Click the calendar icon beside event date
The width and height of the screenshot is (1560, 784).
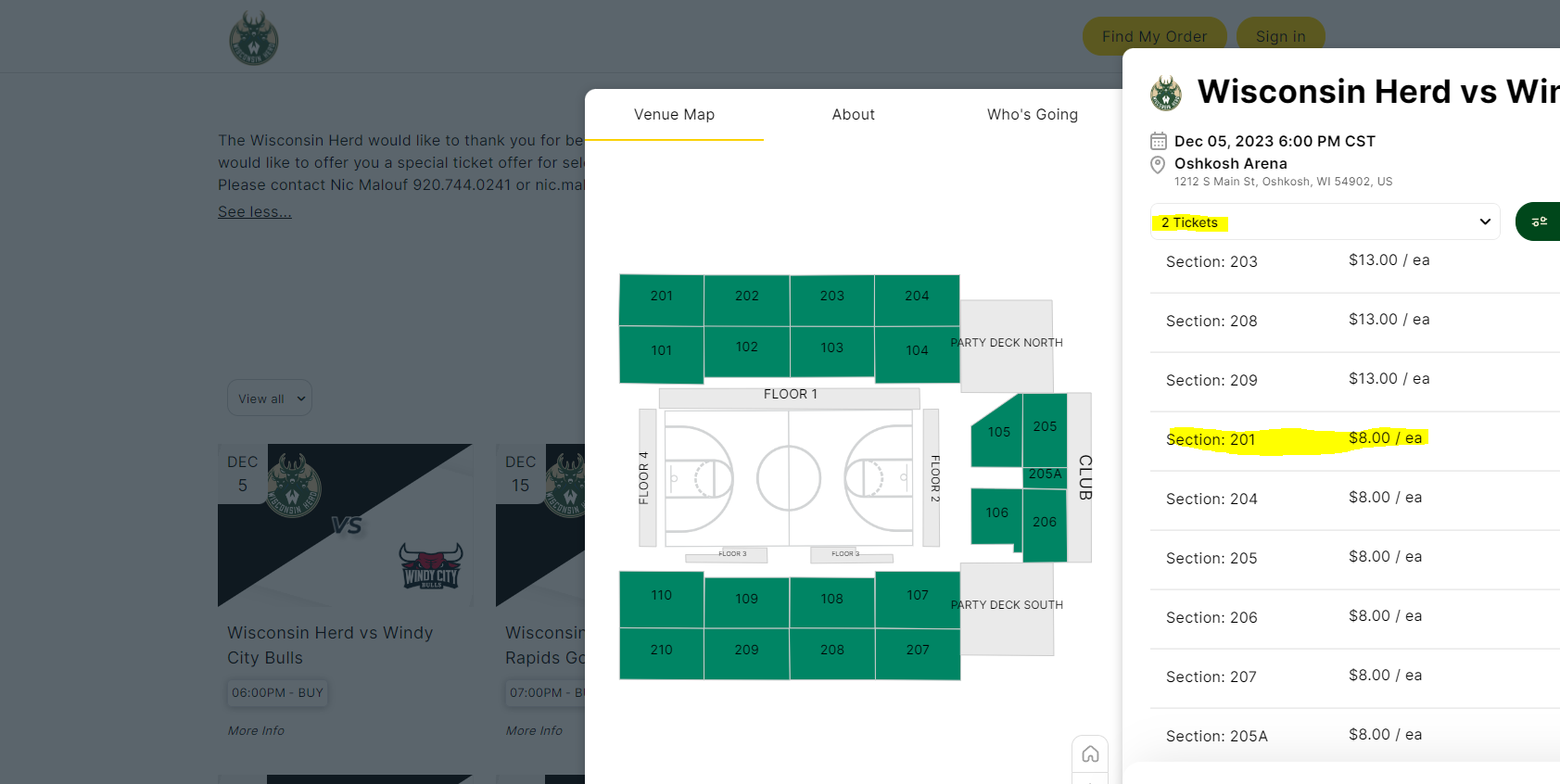(x=1159, y=141)
